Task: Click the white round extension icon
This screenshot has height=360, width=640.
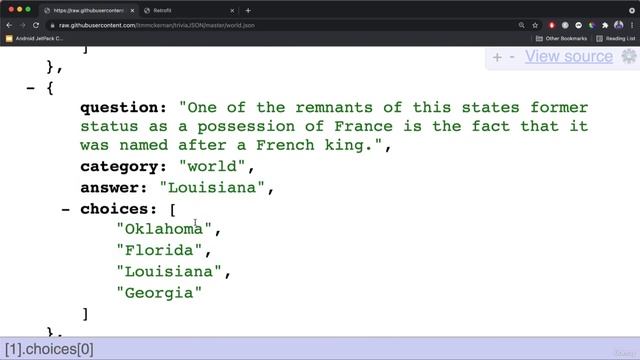Action: (578, 25)
